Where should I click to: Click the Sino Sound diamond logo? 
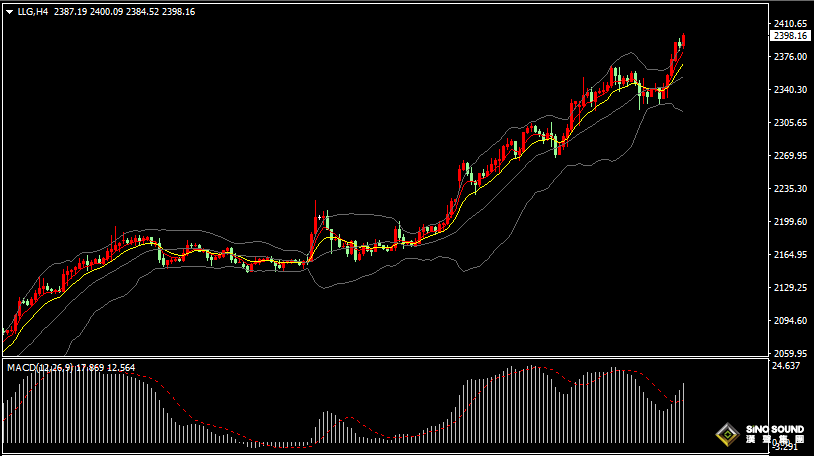(728, 435)
